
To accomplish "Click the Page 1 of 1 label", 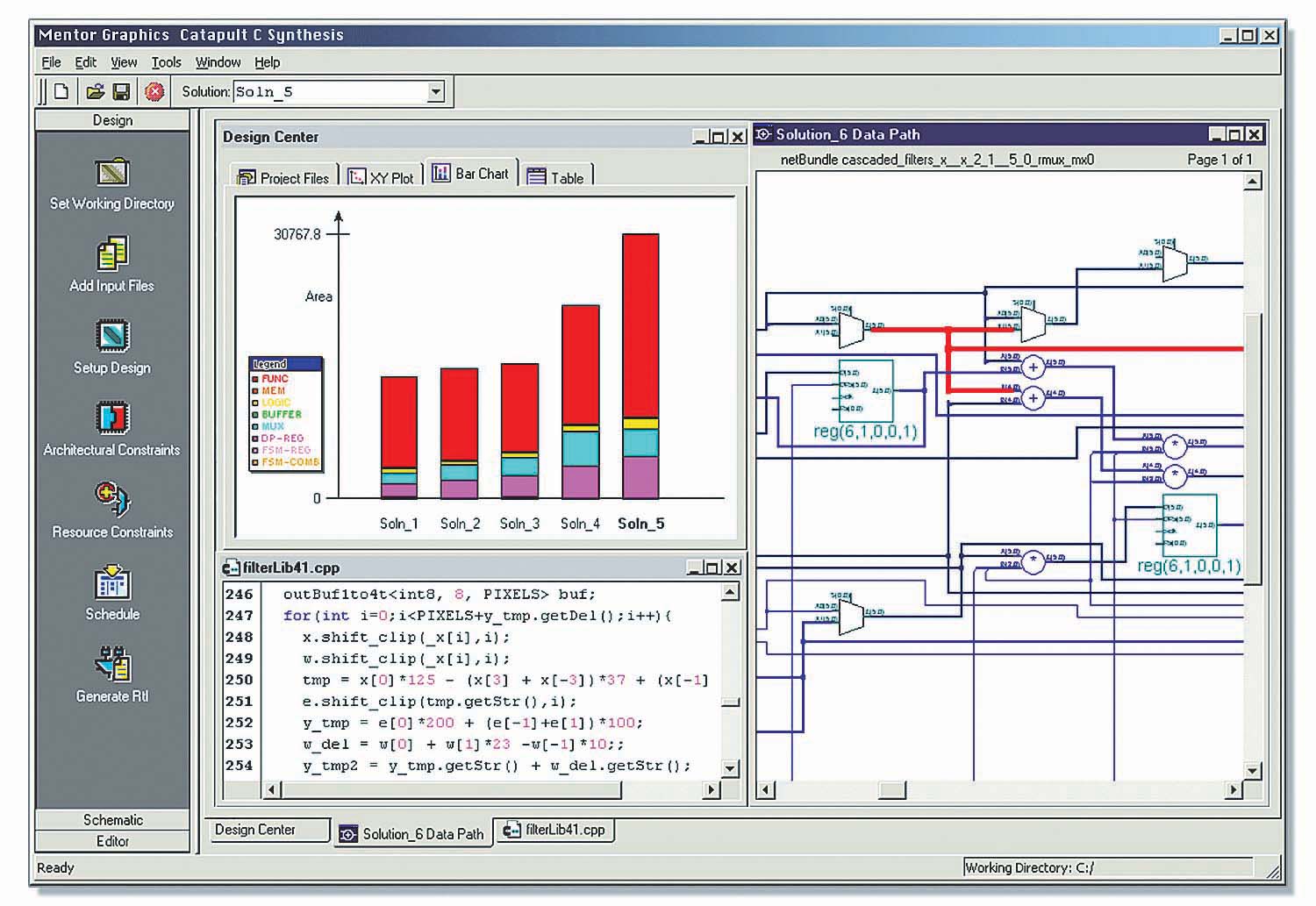I will click(1219, 160).
